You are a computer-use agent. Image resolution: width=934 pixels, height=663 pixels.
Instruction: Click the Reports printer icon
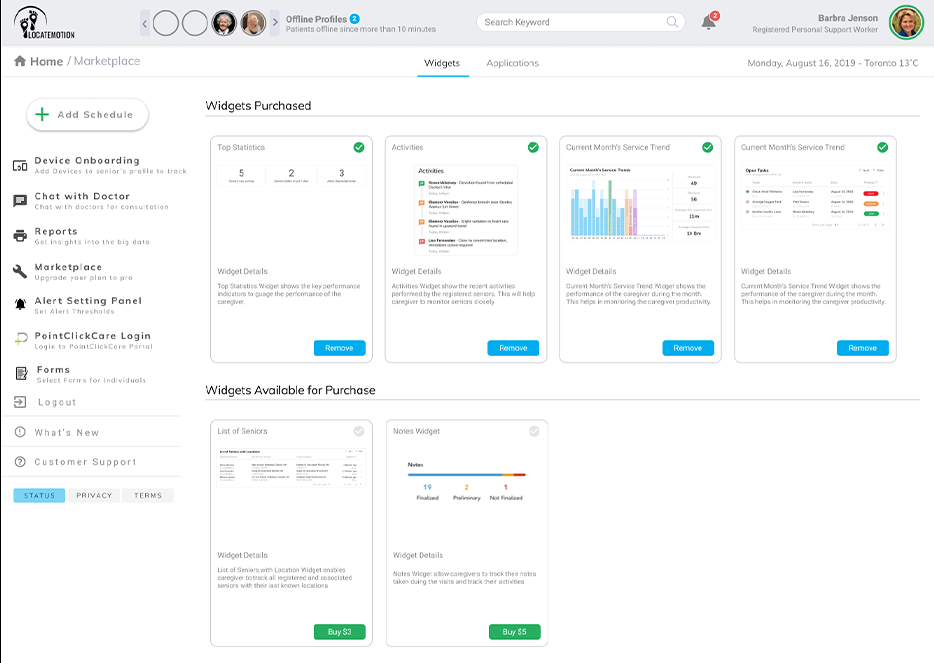(x=20, y=236)
